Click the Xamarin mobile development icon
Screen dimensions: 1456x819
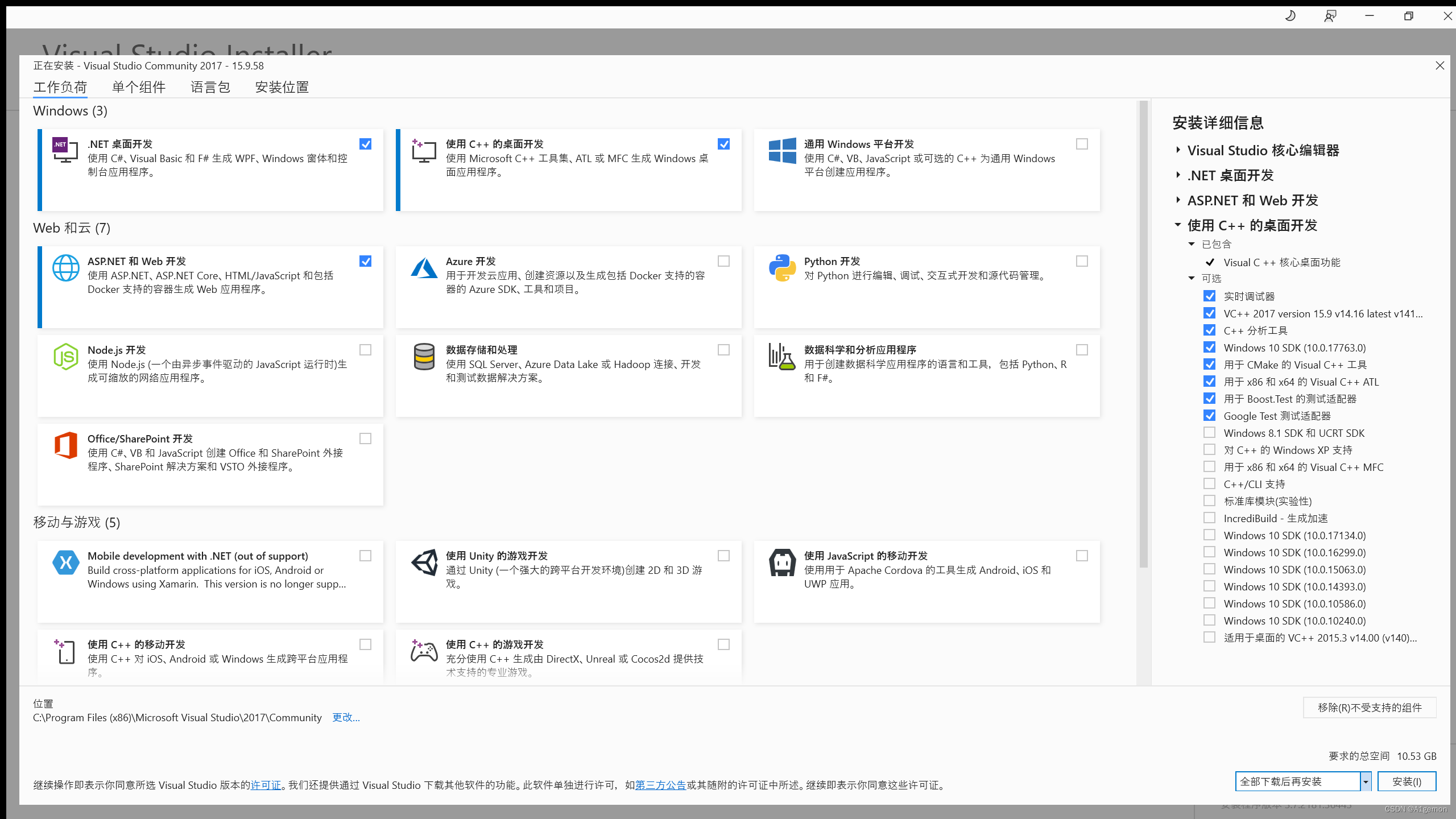65,562
